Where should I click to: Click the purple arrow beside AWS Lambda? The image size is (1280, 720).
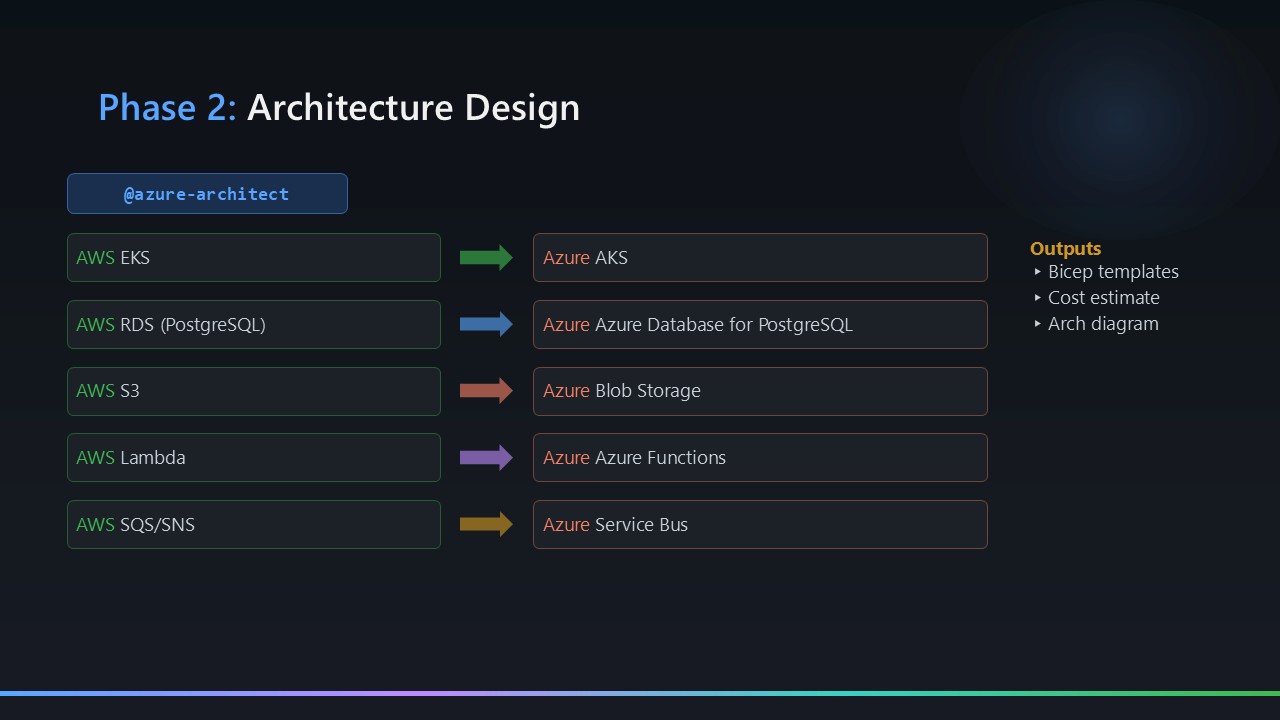pyautogui.click(x=486, y=458)
